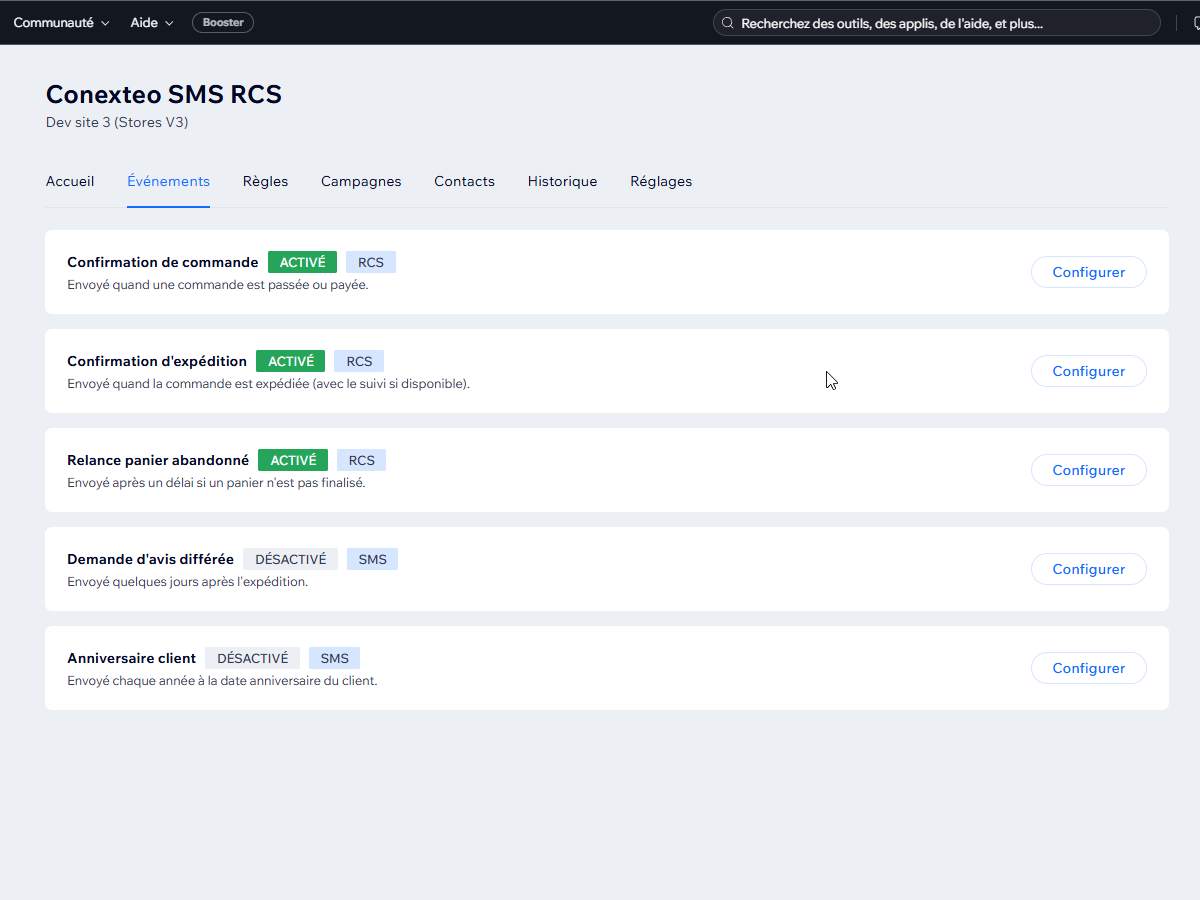Focus the top search field
The width and height of the screenshot is (1200, 900).
pos(937,23)
